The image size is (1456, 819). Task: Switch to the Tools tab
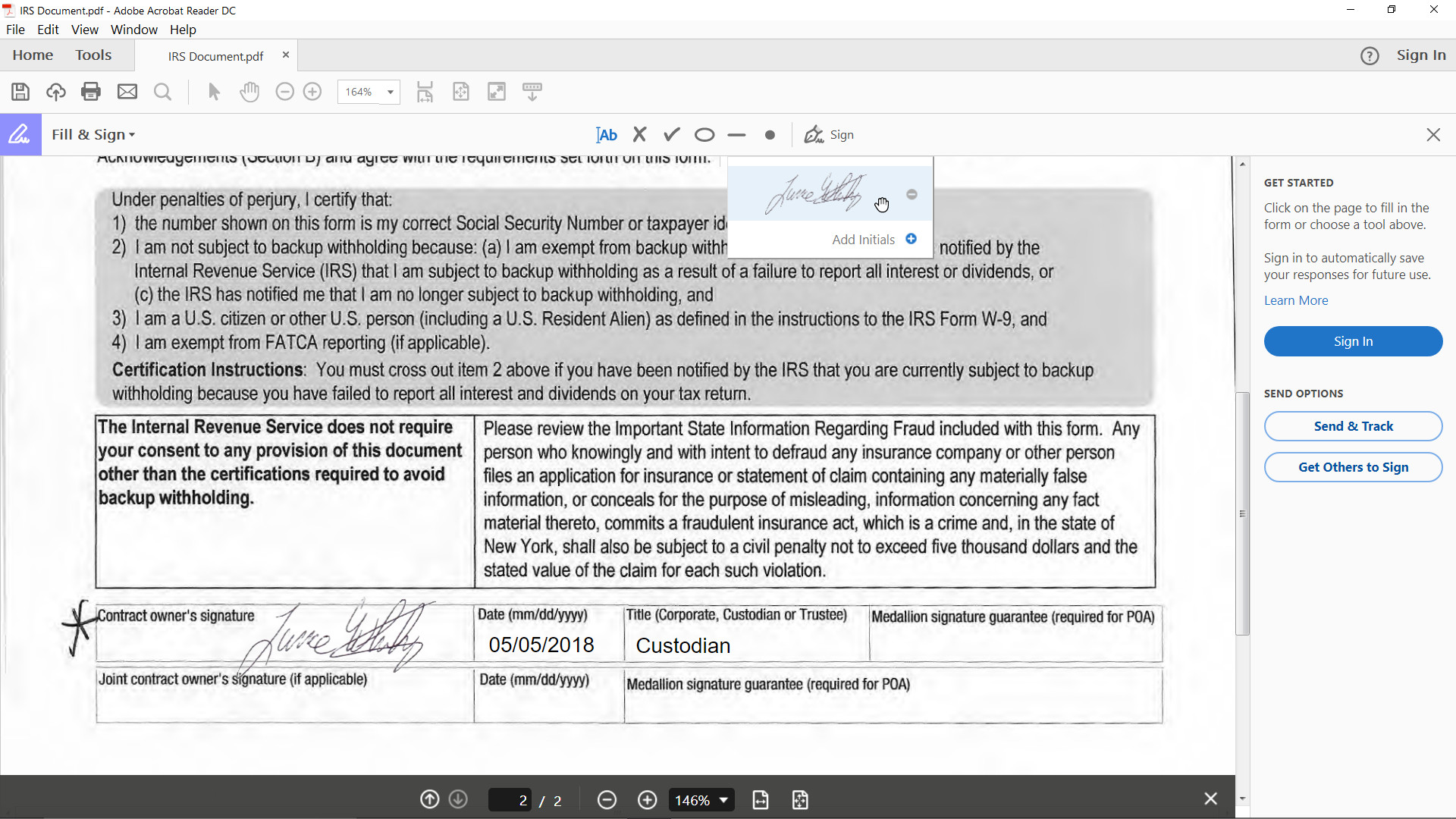click(x=93, y=55)
